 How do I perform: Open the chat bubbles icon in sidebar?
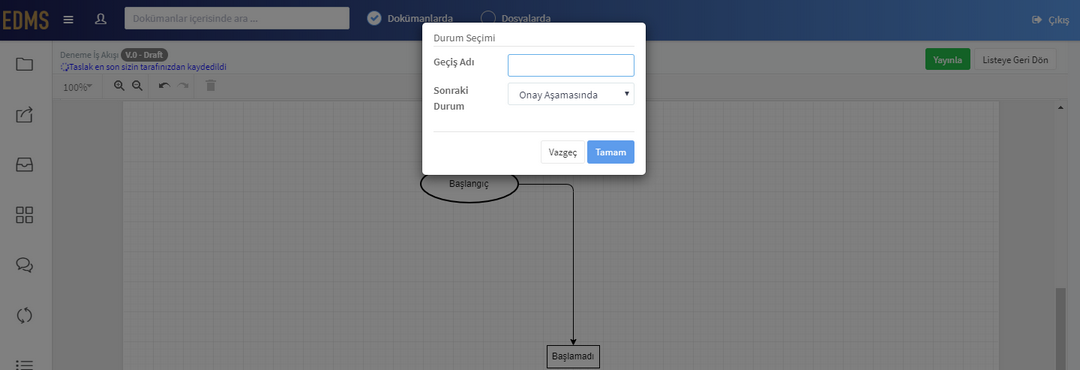25,265
